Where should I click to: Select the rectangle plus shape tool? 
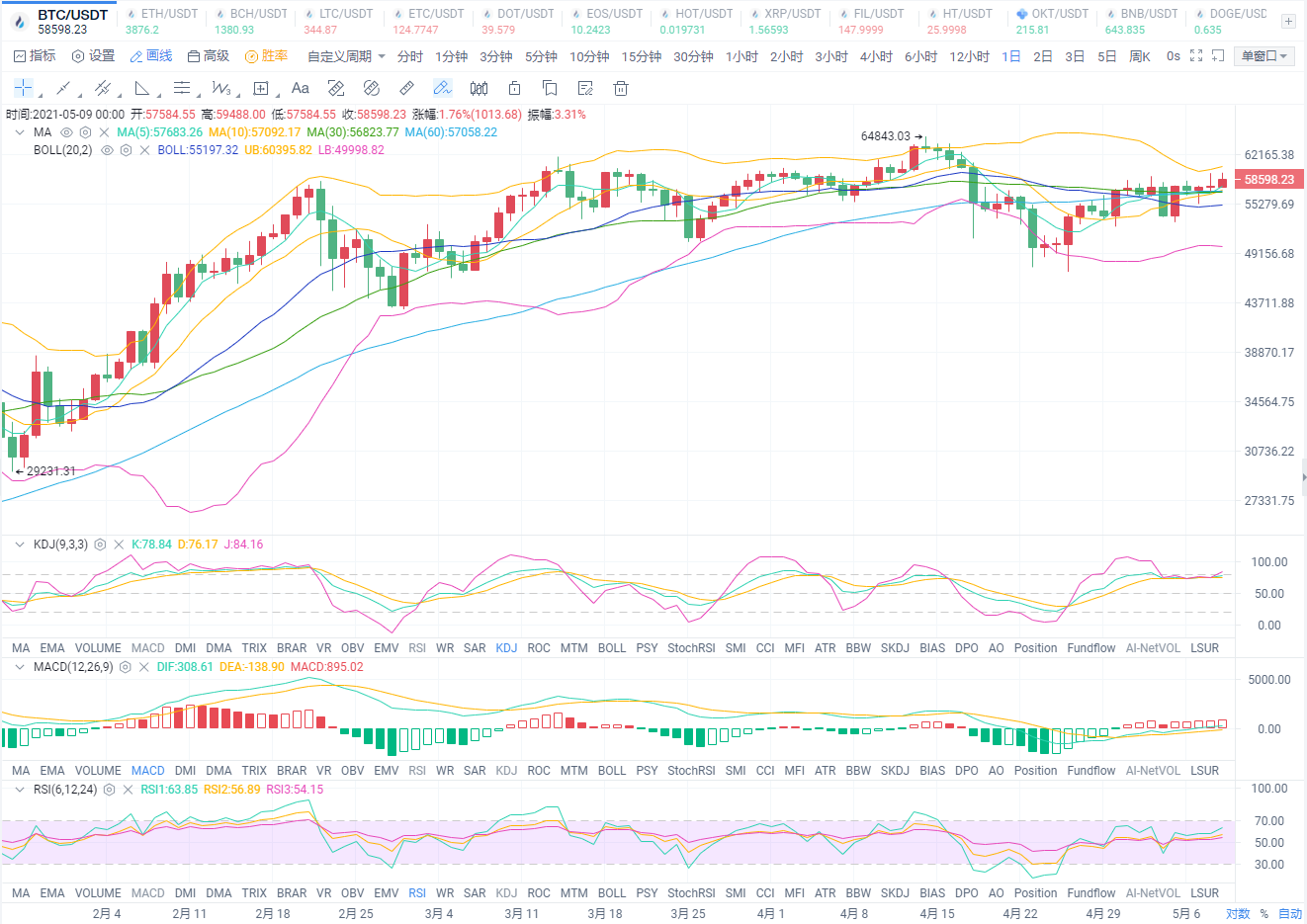point(261,88)
